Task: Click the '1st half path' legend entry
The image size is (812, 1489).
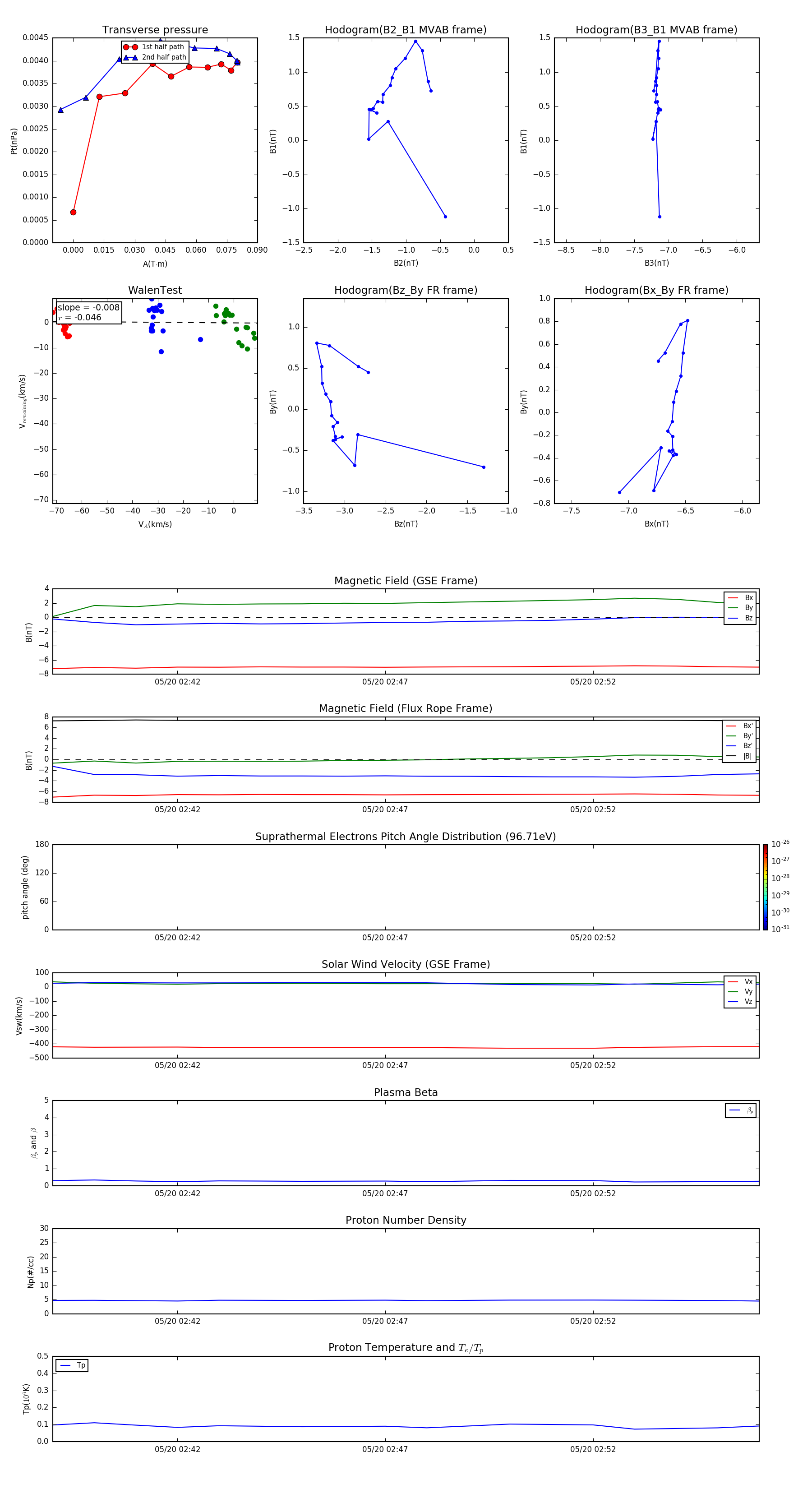Action: pyautogui.click(x=154, y=47)
